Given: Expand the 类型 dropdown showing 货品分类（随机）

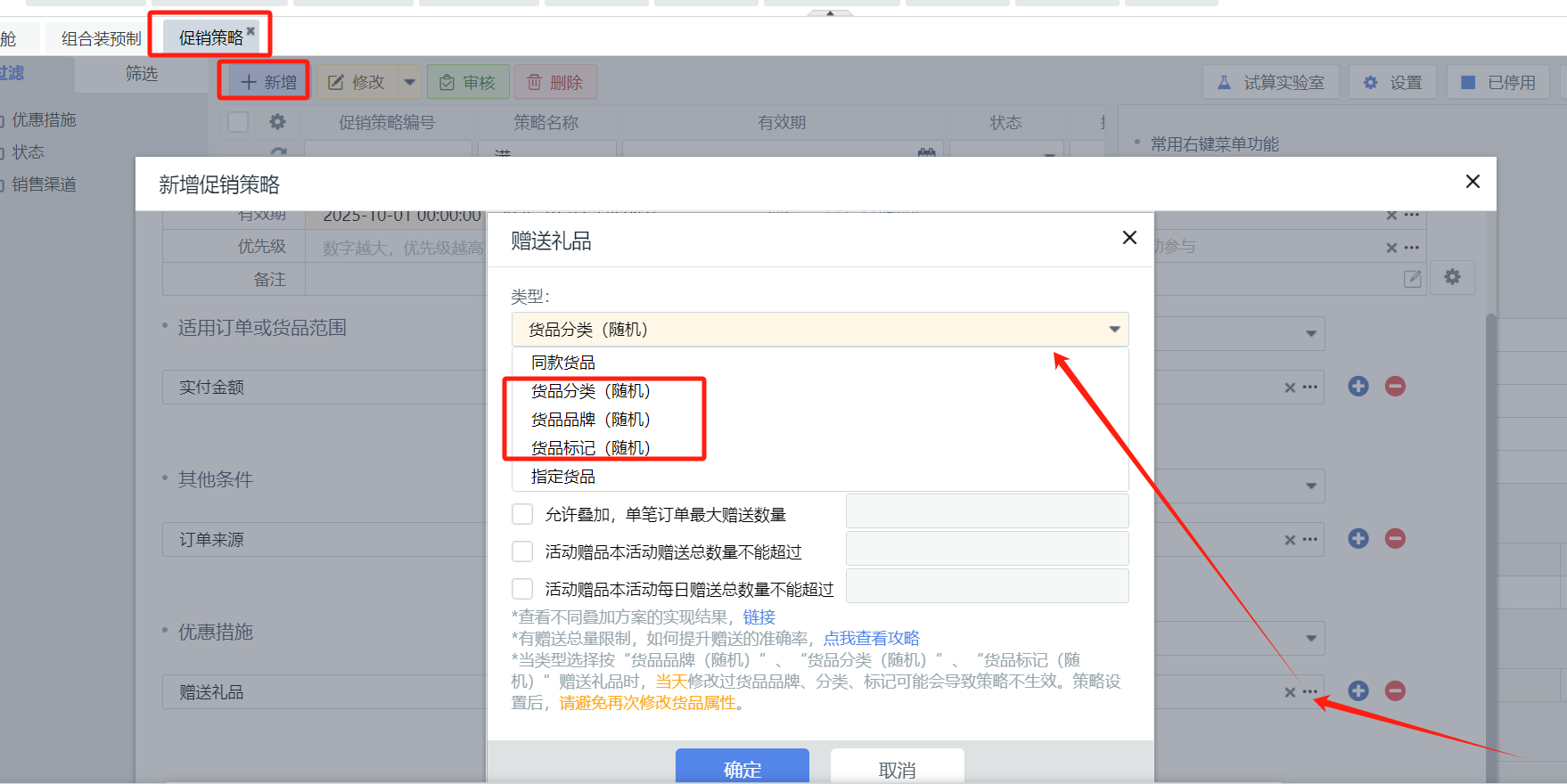Looking at the screenshot, I should [x=819, y=330].
